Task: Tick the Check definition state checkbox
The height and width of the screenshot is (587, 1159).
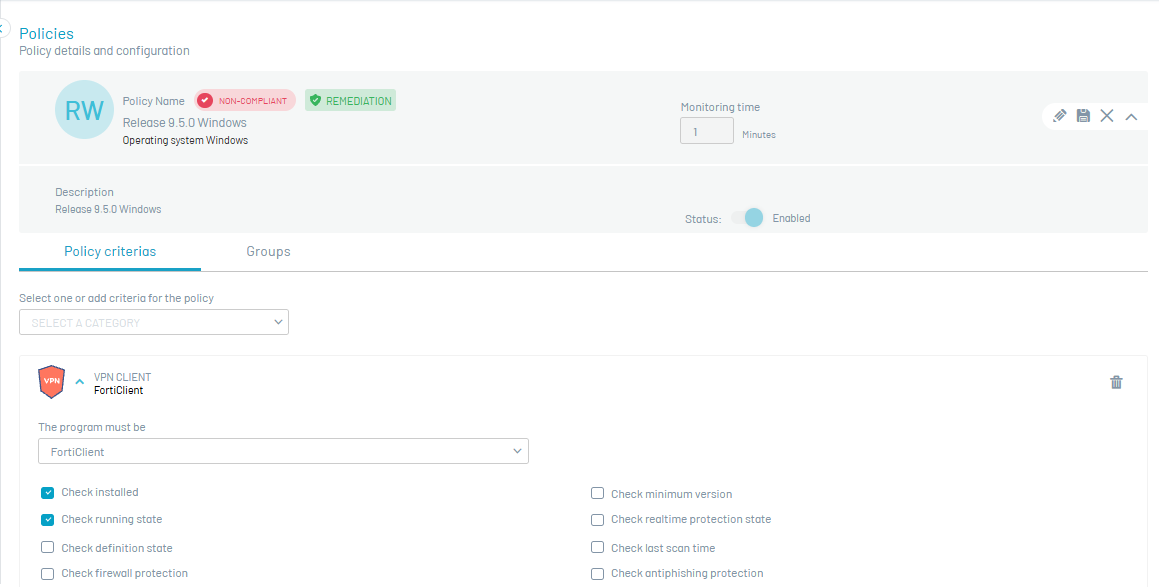Action: 48,548
